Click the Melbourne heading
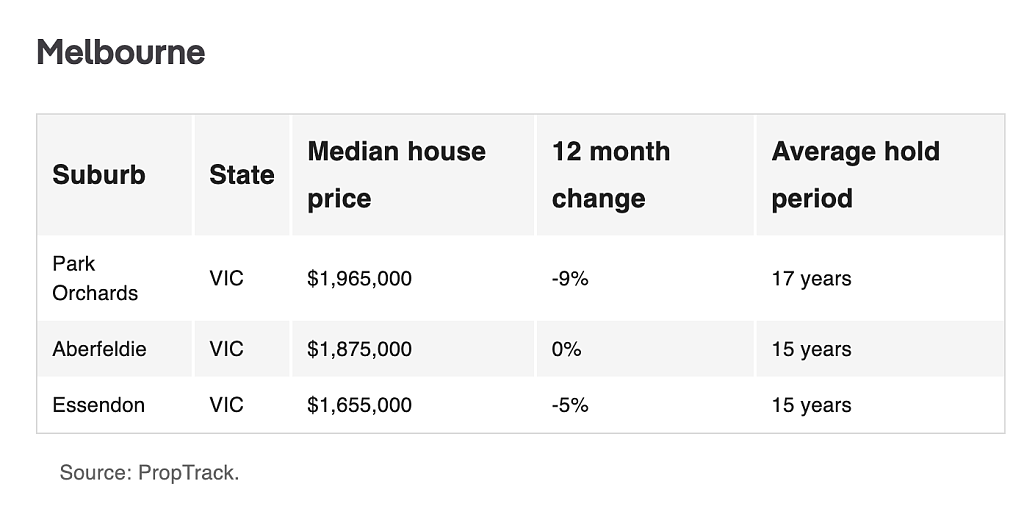Image resolution: width=1024 pixels, height=509 pixels. click(121, 52)
